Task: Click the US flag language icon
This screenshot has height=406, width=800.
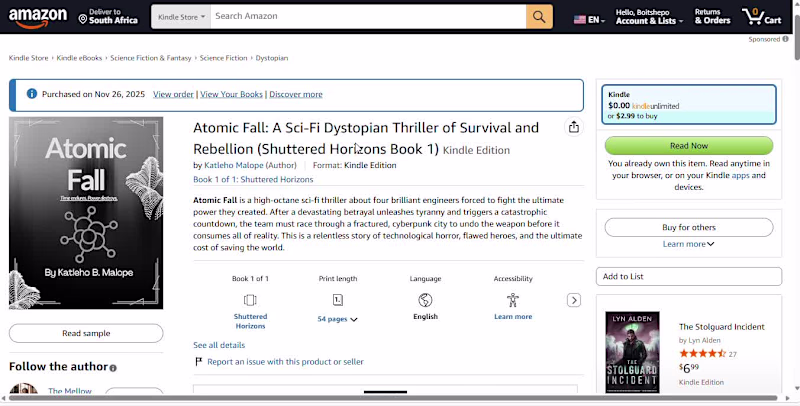Action: point(580,20)
